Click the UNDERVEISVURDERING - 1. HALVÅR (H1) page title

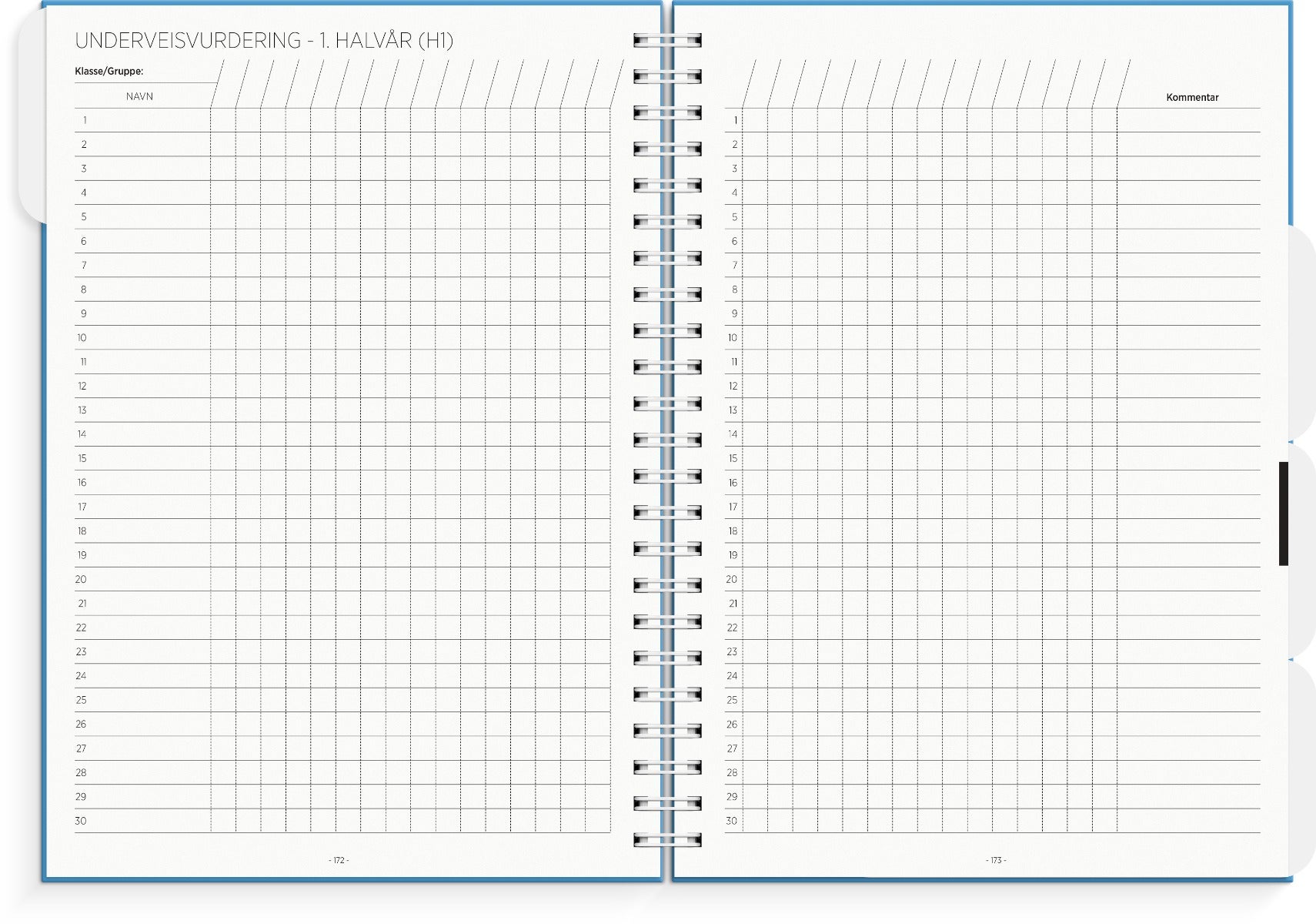(263, 40)
